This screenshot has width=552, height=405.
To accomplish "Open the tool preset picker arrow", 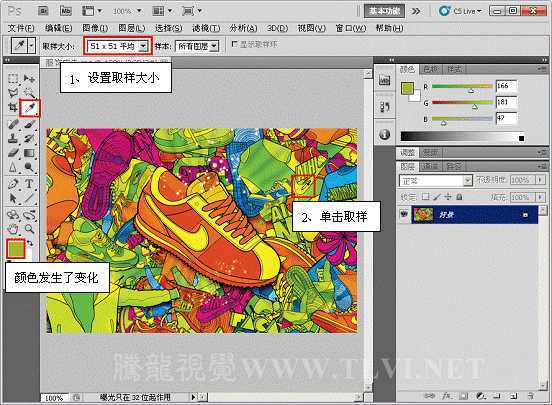I will point(32,46).
